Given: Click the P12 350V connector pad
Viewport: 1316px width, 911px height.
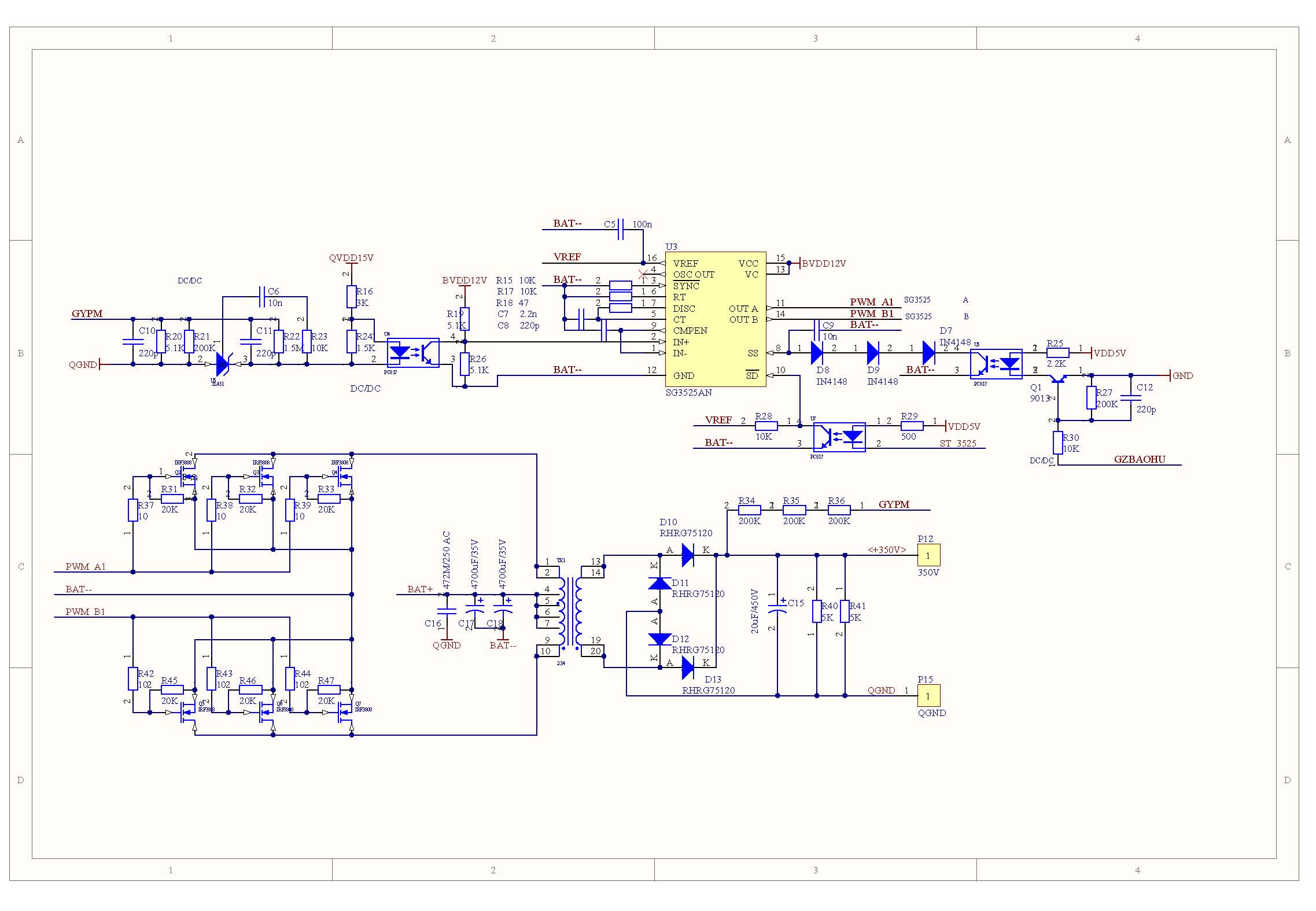Looking at the screenshot, I should [928, 555].
